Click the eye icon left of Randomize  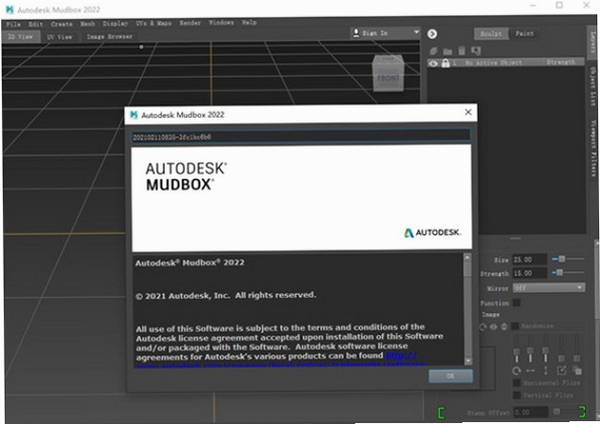pyautogui.click(x=494, y=326)
